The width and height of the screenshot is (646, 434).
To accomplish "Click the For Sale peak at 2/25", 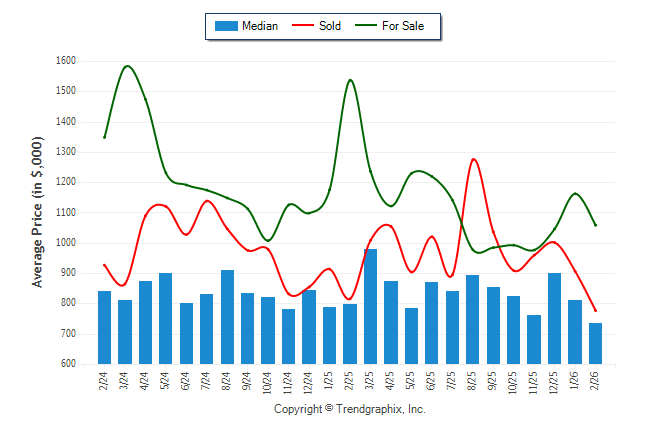I will [x=350, y=80].
